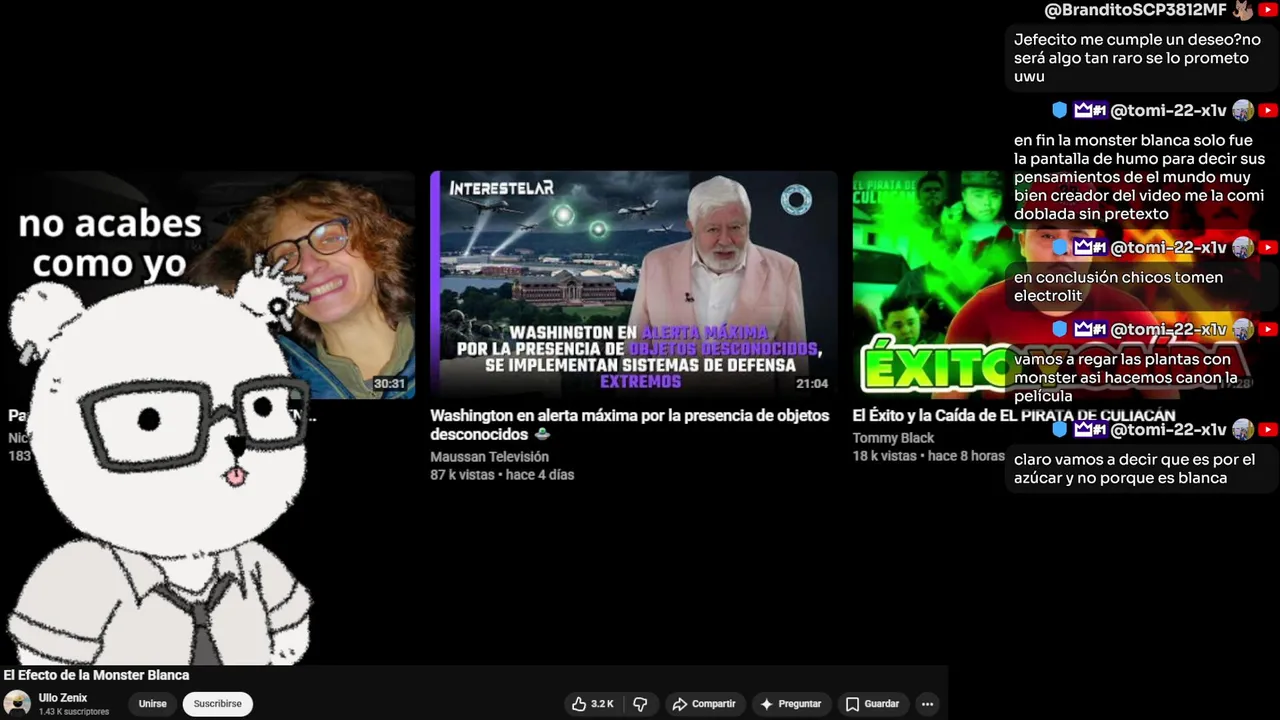Open the three-dot more actions menu
Viewport: 1280px width, 720px height.
click(927, 704)
